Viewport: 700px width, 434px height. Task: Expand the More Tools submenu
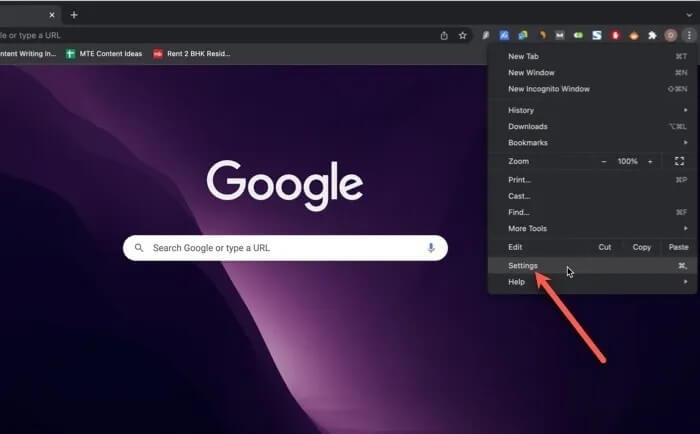(x=592, y=229)
